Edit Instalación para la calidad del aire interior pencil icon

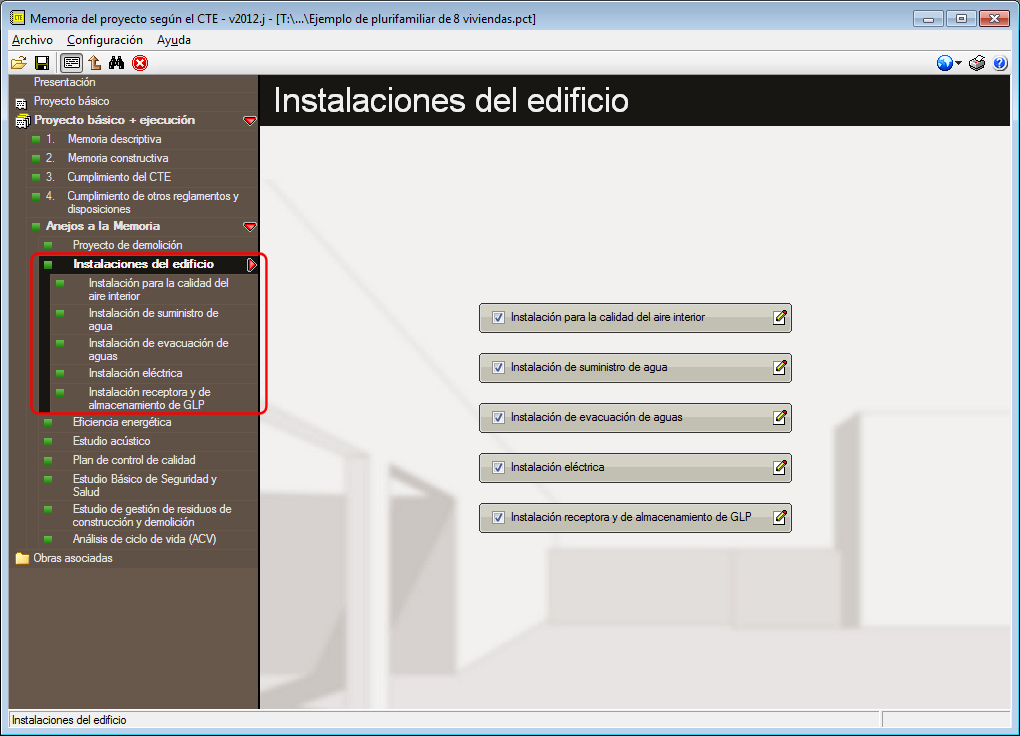pyautogui.click(x=780, y=318)
